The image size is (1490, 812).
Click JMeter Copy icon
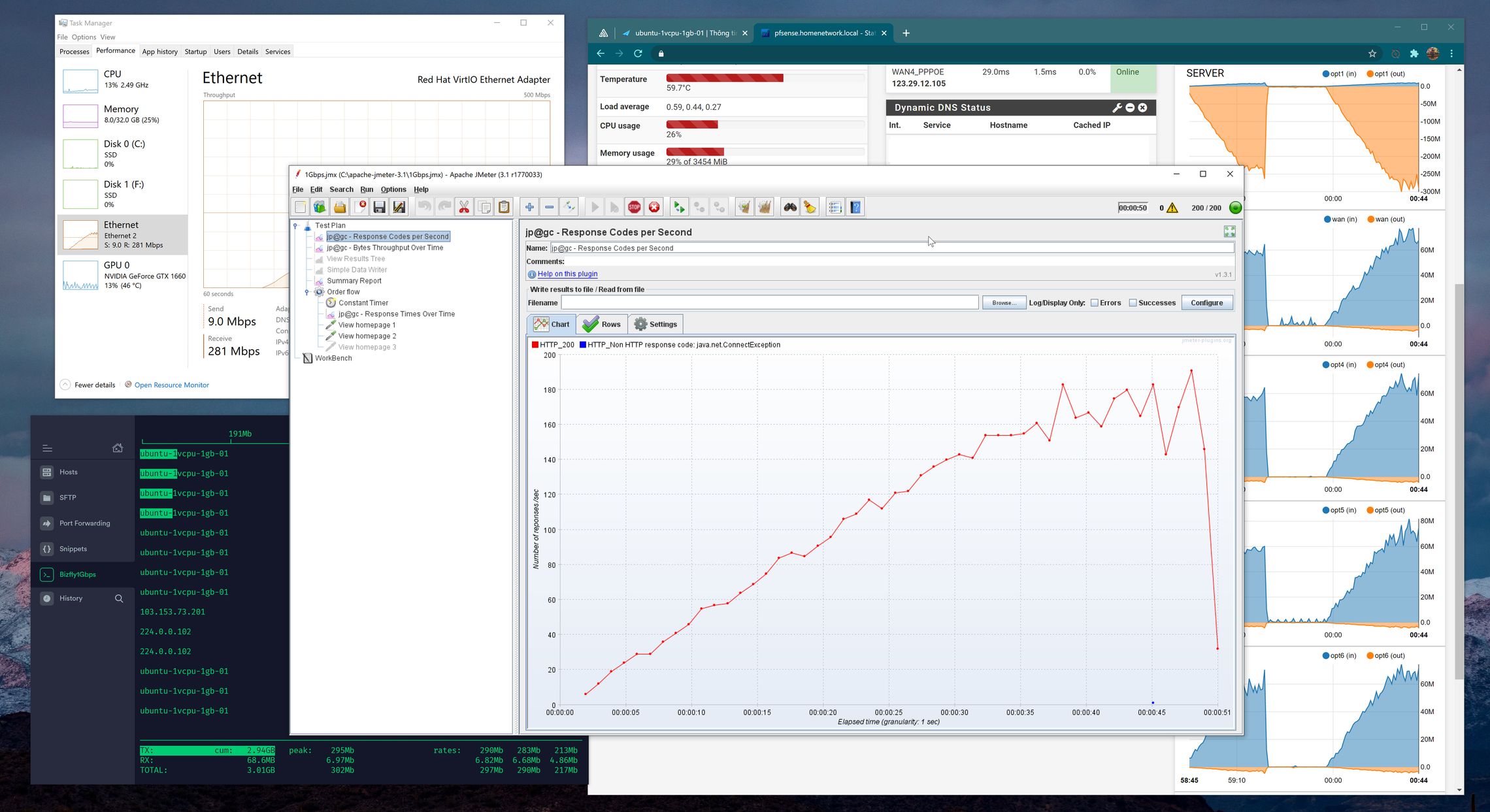click(484, 207)
